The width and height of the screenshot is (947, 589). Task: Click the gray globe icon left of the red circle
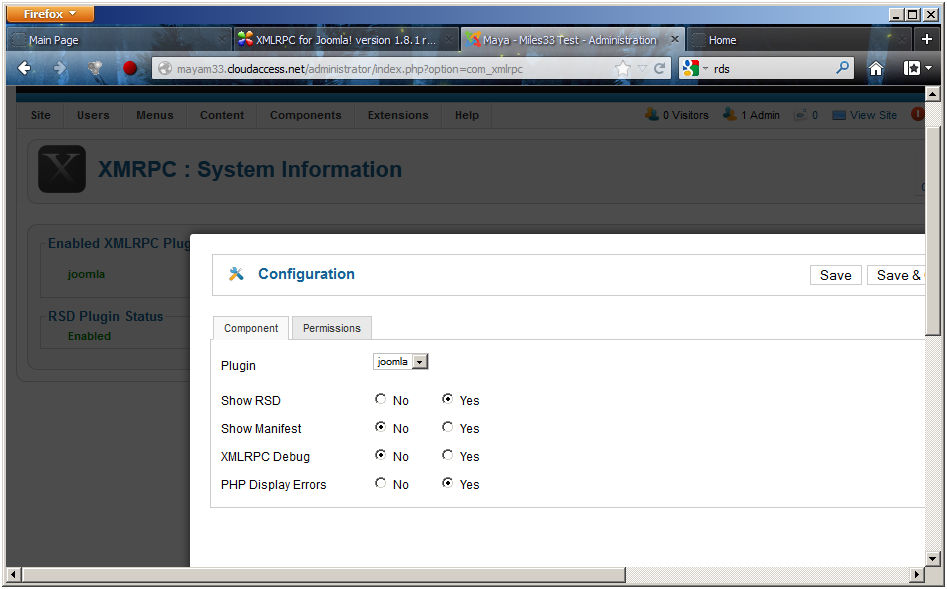pyautogui.click(x=95, y=68)
